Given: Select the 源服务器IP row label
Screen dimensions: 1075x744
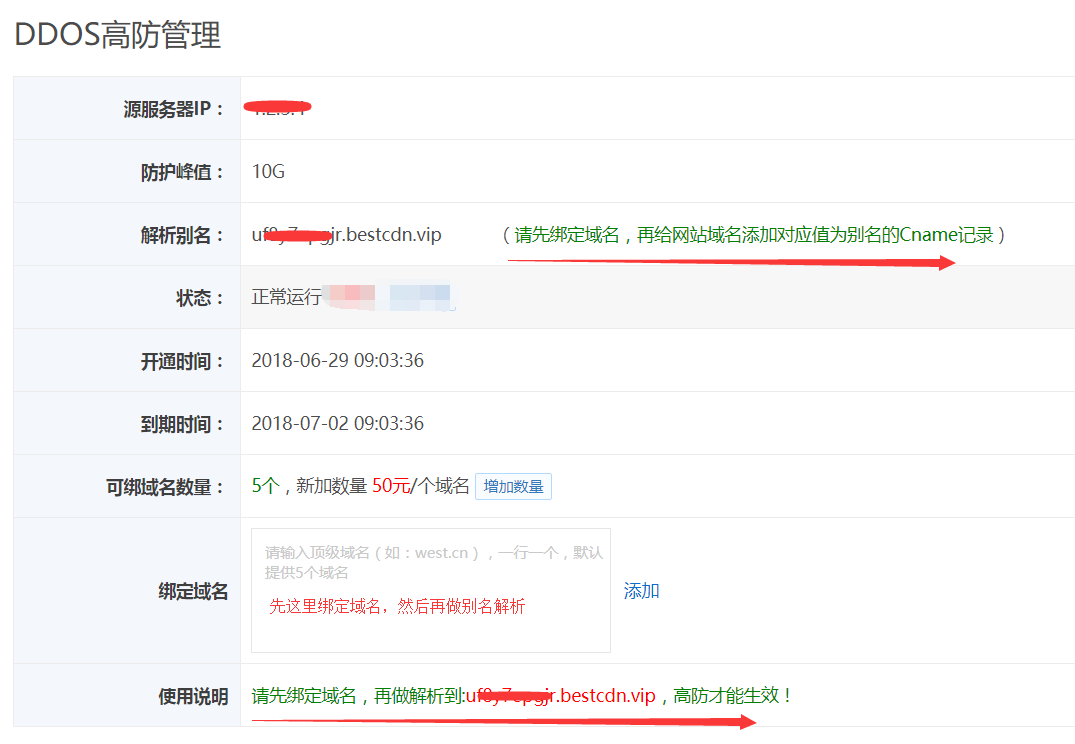Looking at the screenshot, I should 174,109.
